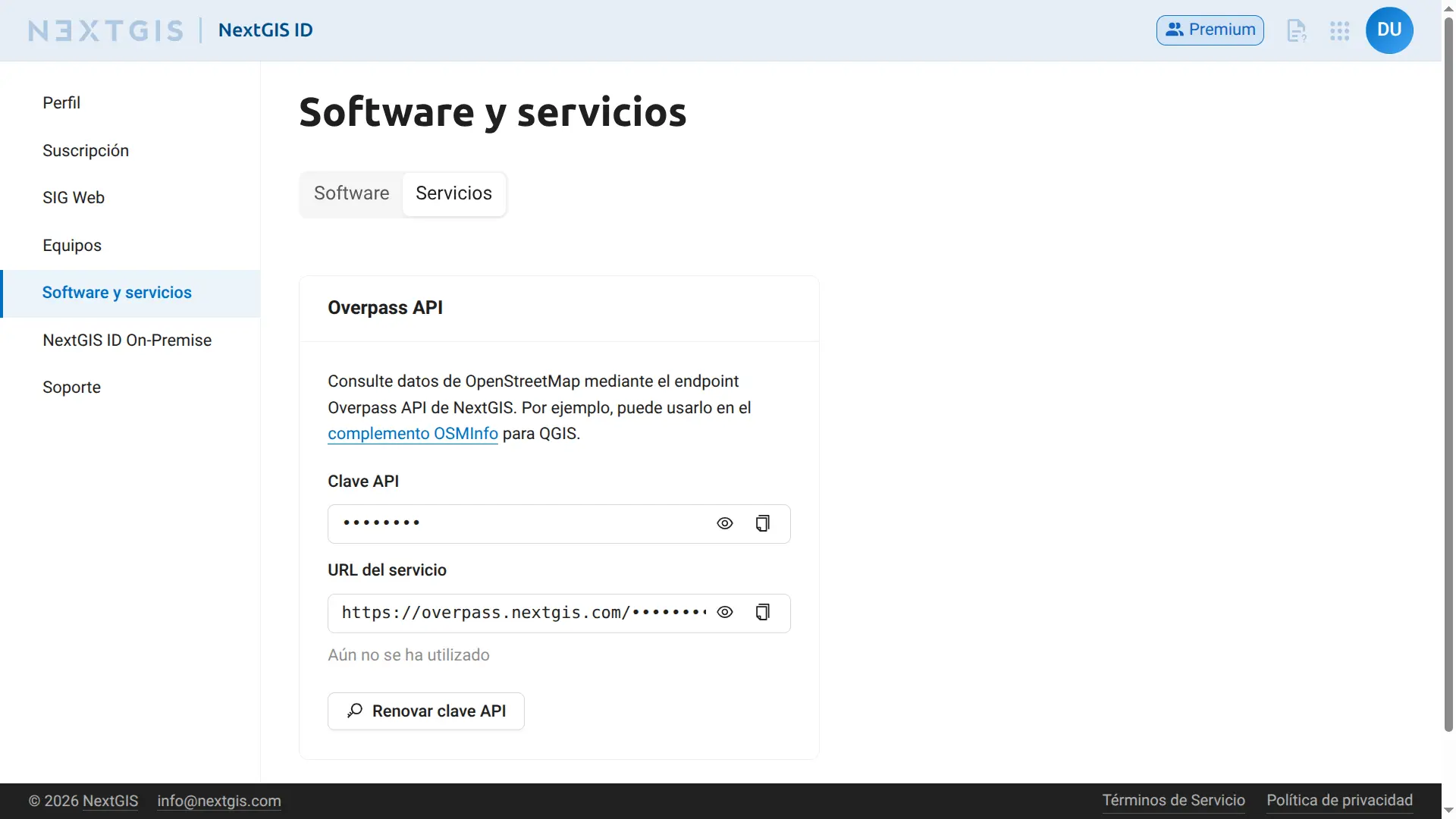This screenshot has width=1456, height=819.
Task: Open Política de privacidad footer link
Action: coord(1339,800)
